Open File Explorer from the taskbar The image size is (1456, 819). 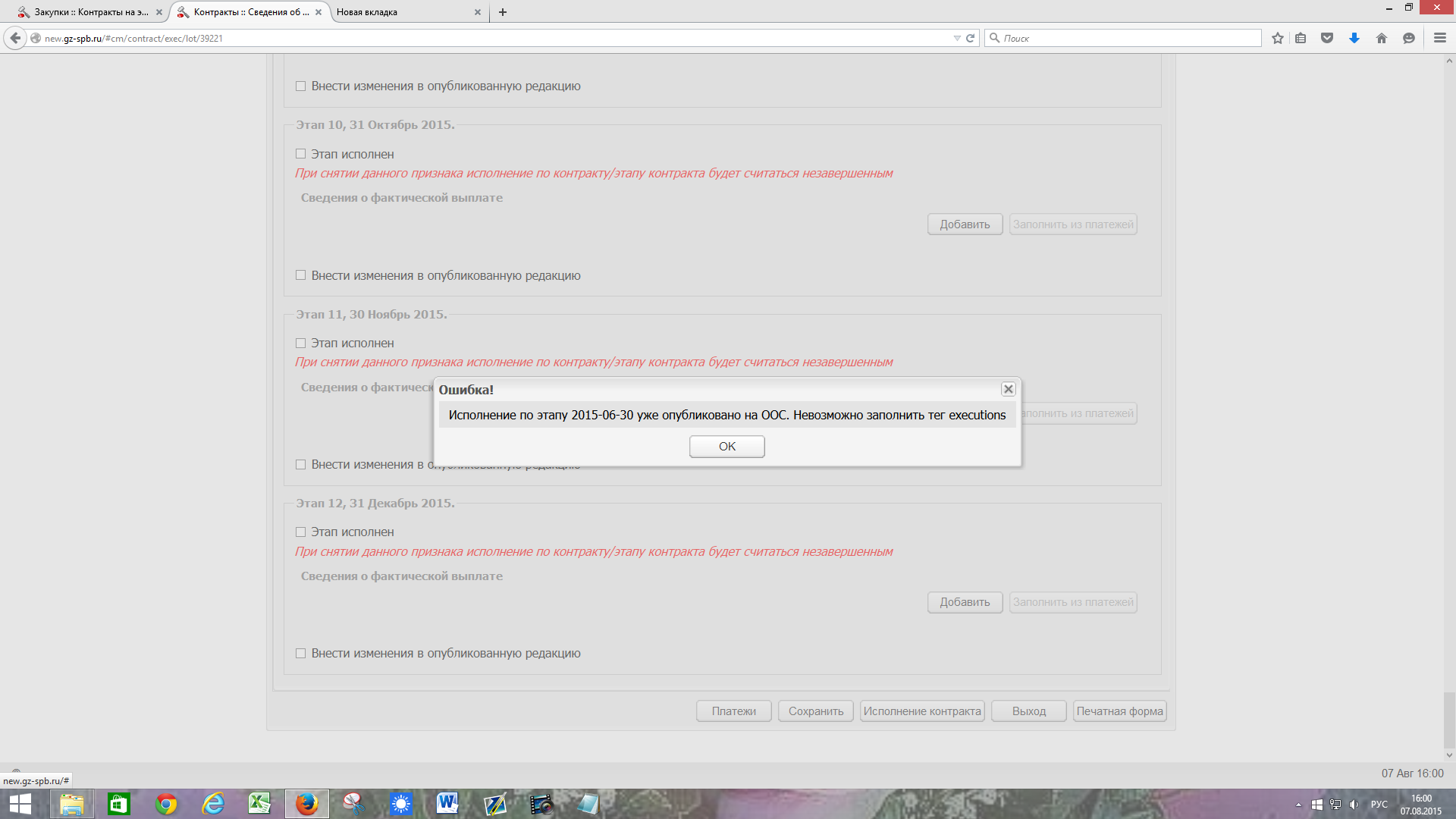pyautogui.click(x=72, y=804)
